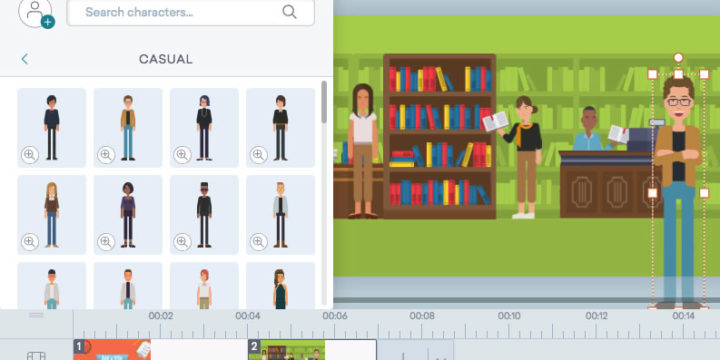Viewport: 720px width, 360px height.
Task: Select the grey-jacket man character thumbnail
Action: click(281, 214)
